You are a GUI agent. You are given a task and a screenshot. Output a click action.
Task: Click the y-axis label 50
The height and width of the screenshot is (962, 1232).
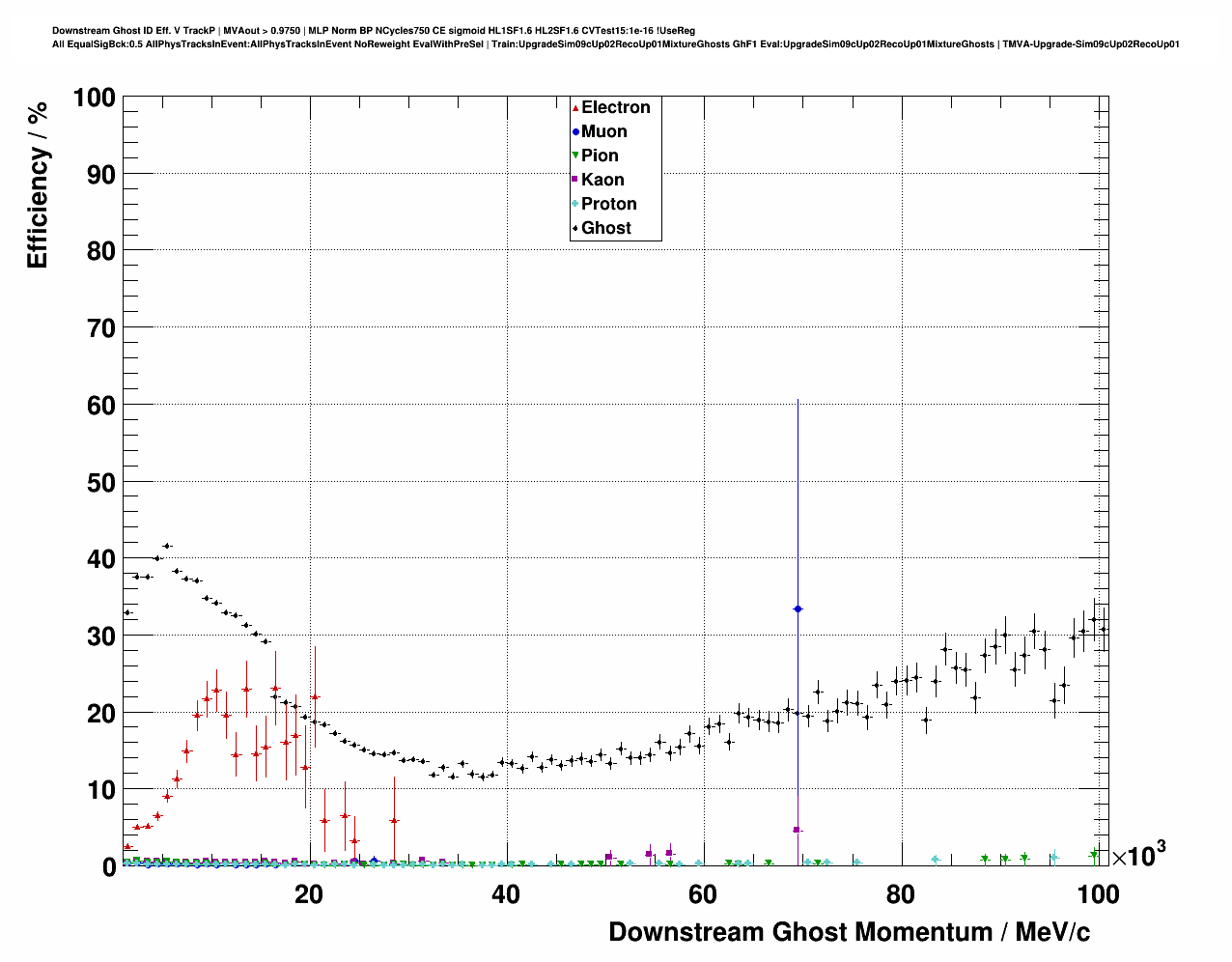[x=102, y=482]
